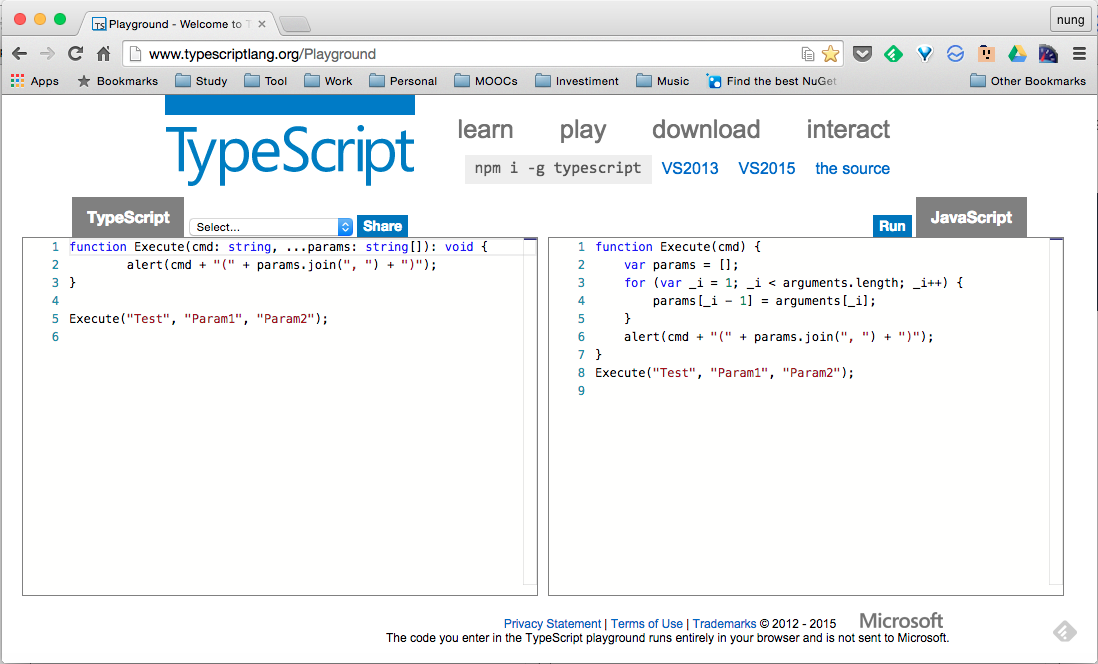
Task: Open the speedometer extension icon
Action: [1047, 54]
